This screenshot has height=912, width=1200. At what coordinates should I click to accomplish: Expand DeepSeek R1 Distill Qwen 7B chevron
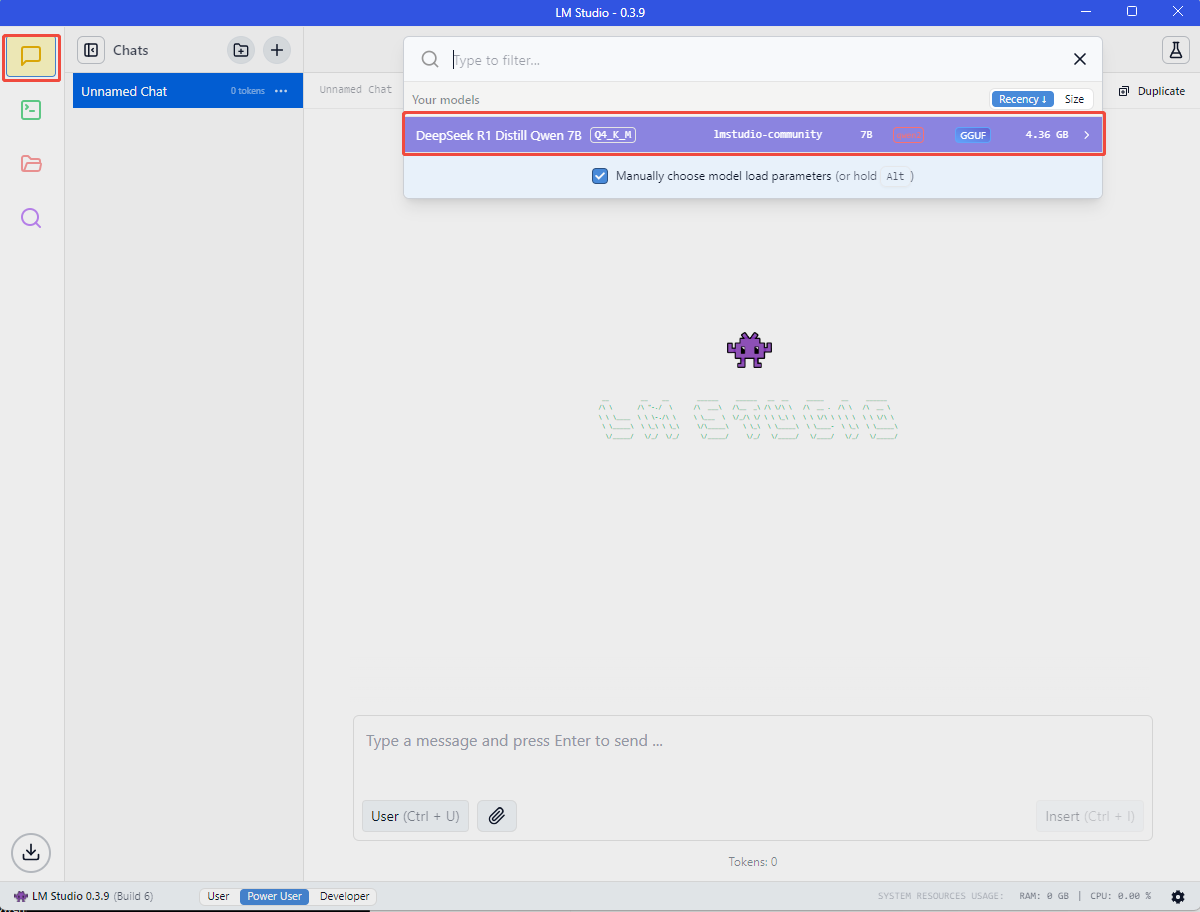[x=1087, y=135]
